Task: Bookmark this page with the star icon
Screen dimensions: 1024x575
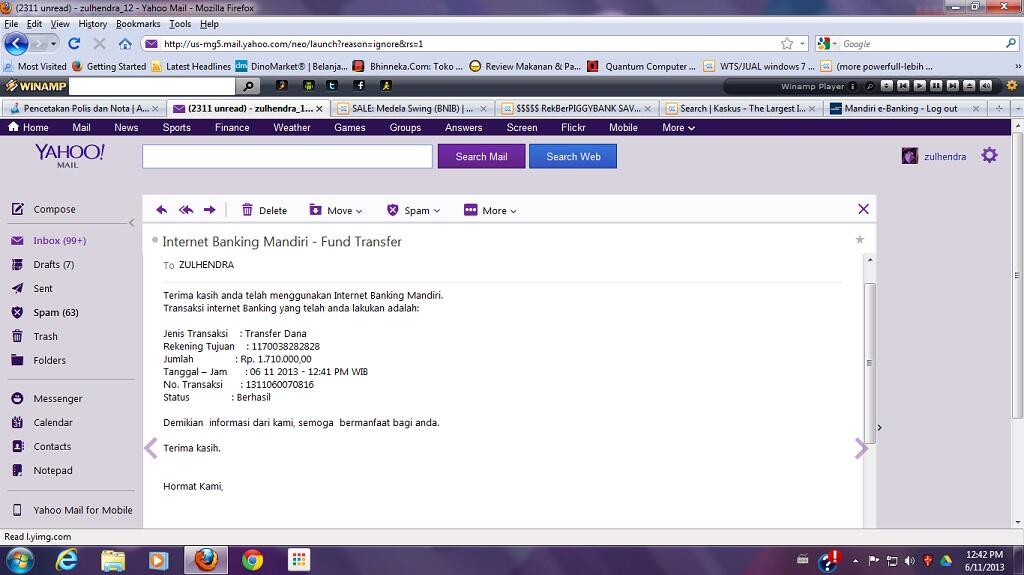Action: coord(787,44)
